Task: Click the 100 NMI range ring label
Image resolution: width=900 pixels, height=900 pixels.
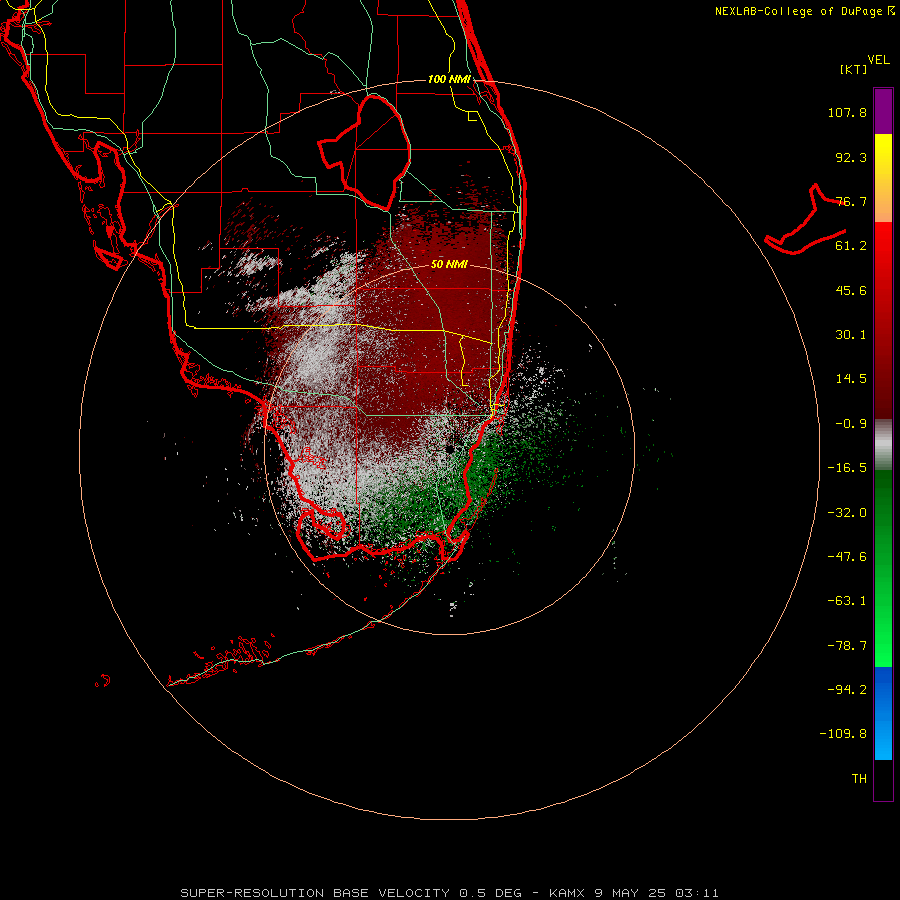Action: point(449,79)
